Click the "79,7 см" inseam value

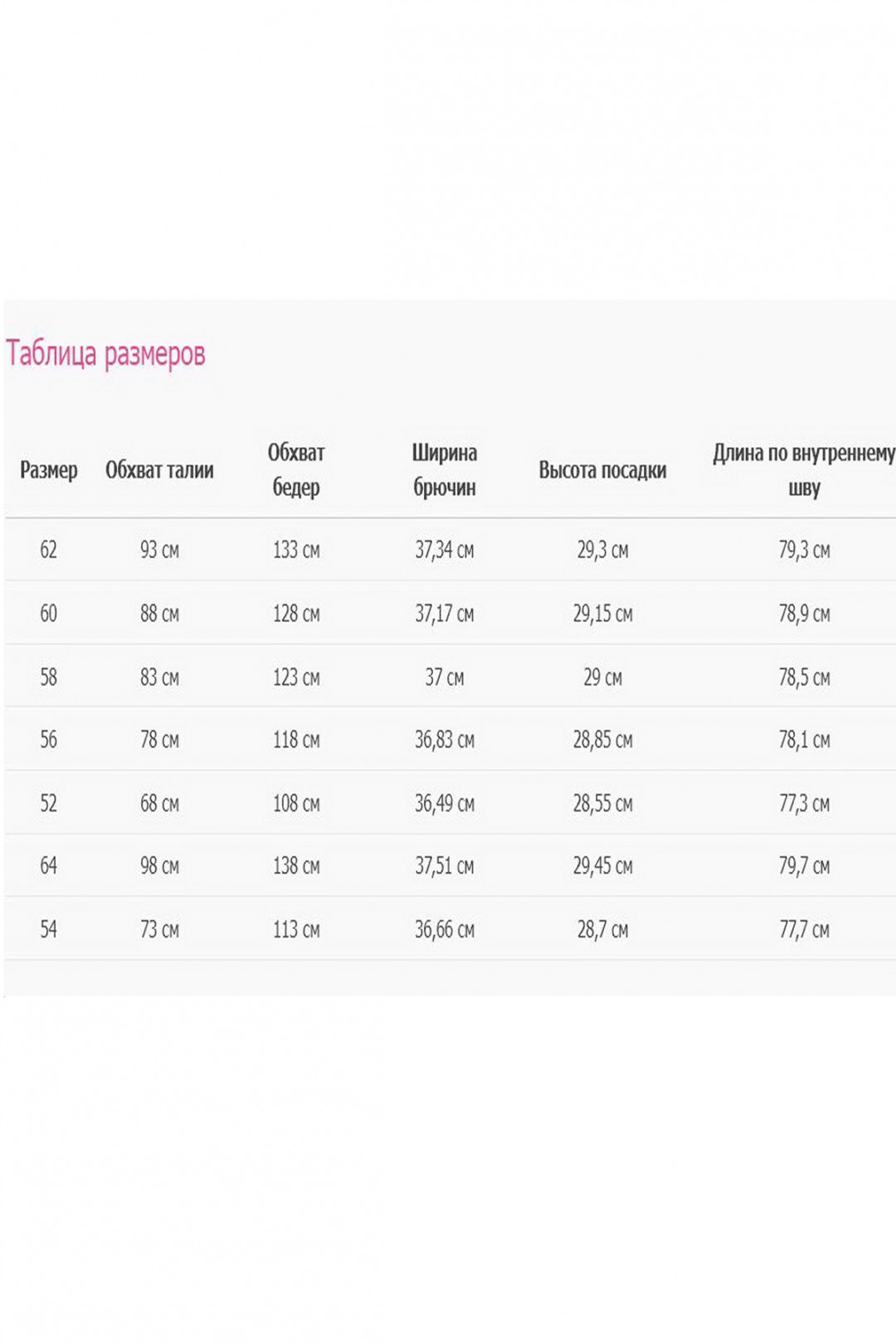(x=804, y=865)
